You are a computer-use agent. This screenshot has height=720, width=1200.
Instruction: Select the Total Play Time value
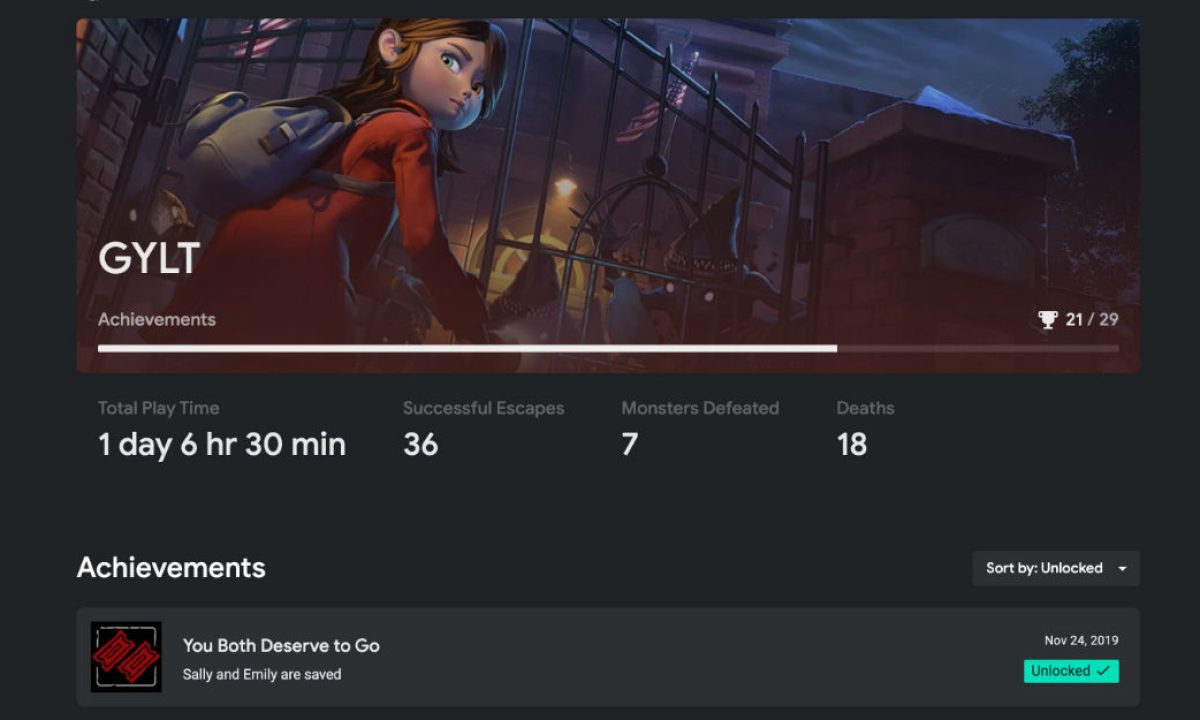(x=222, y=445)
